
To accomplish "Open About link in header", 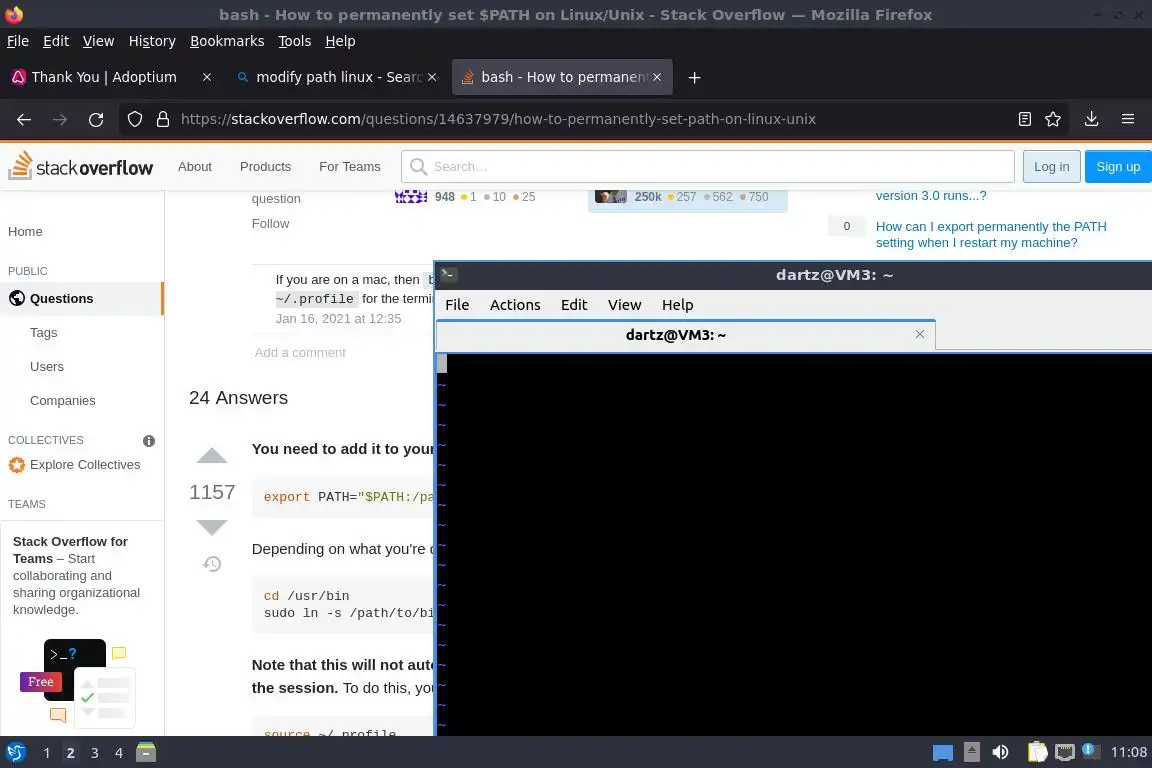I will point(195,167).
